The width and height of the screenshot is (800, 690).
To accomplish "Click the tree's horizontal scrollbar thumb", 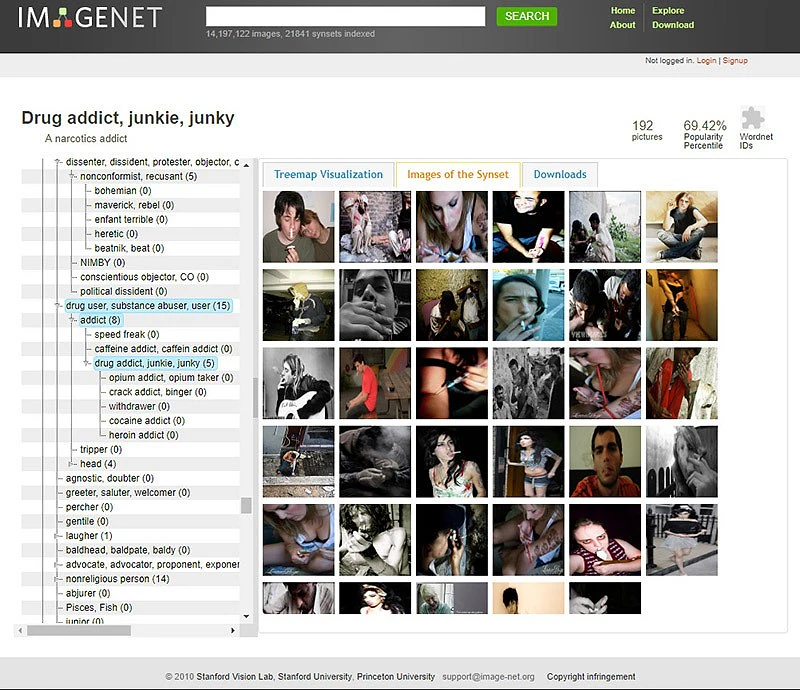I will 79,630.
